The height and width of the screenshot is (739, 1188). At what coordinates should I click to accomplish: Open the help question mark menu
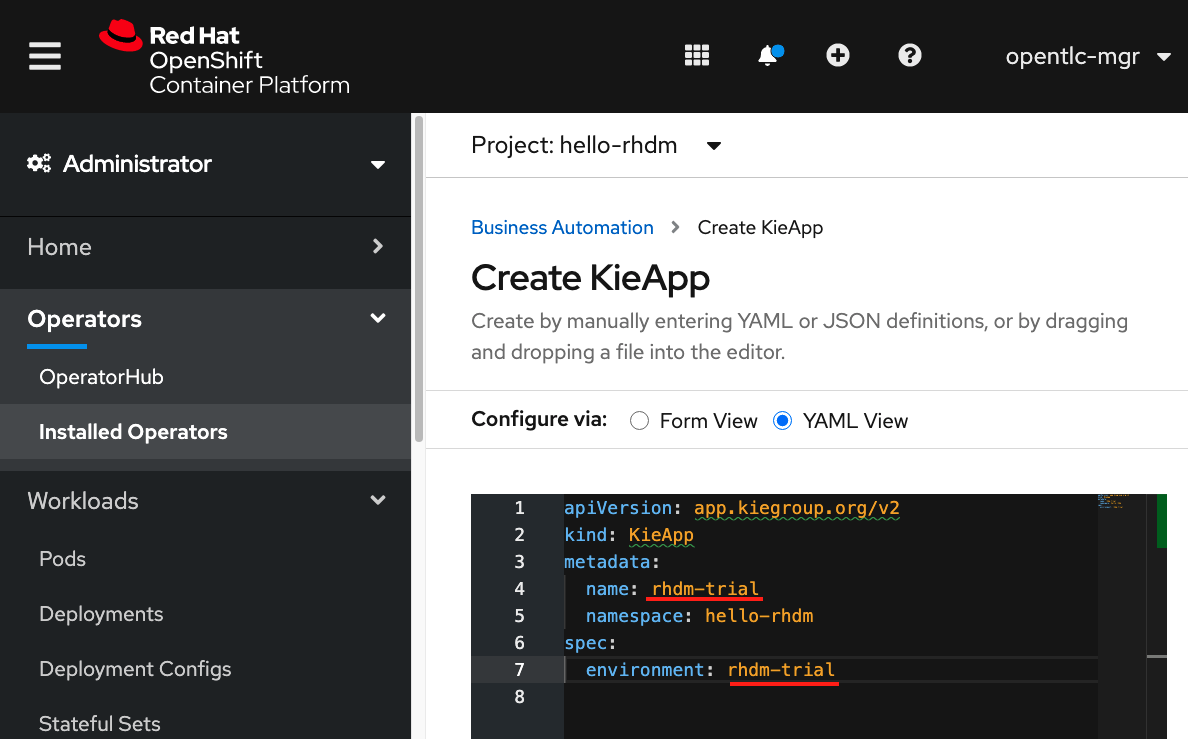(909, 56)
